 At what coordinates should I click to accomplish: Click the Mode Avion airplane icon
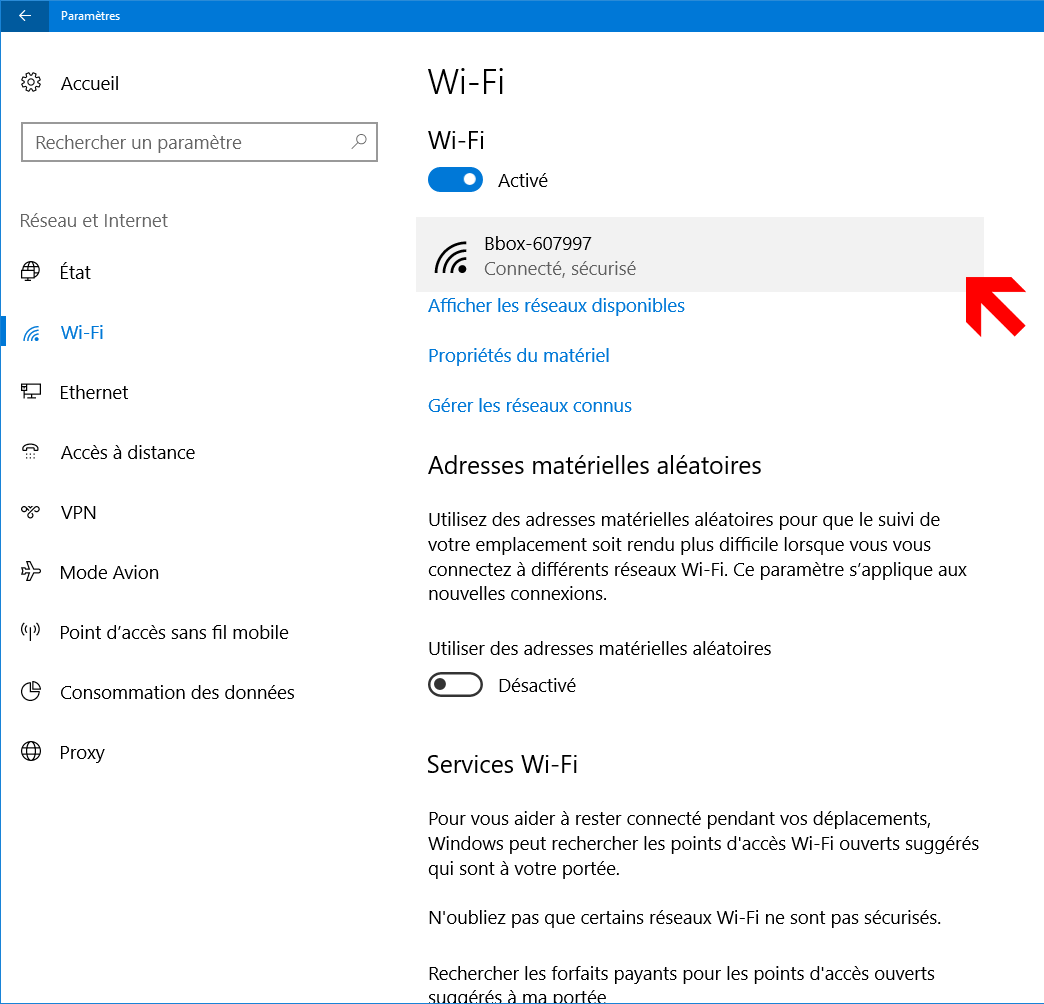click(31, 571)
